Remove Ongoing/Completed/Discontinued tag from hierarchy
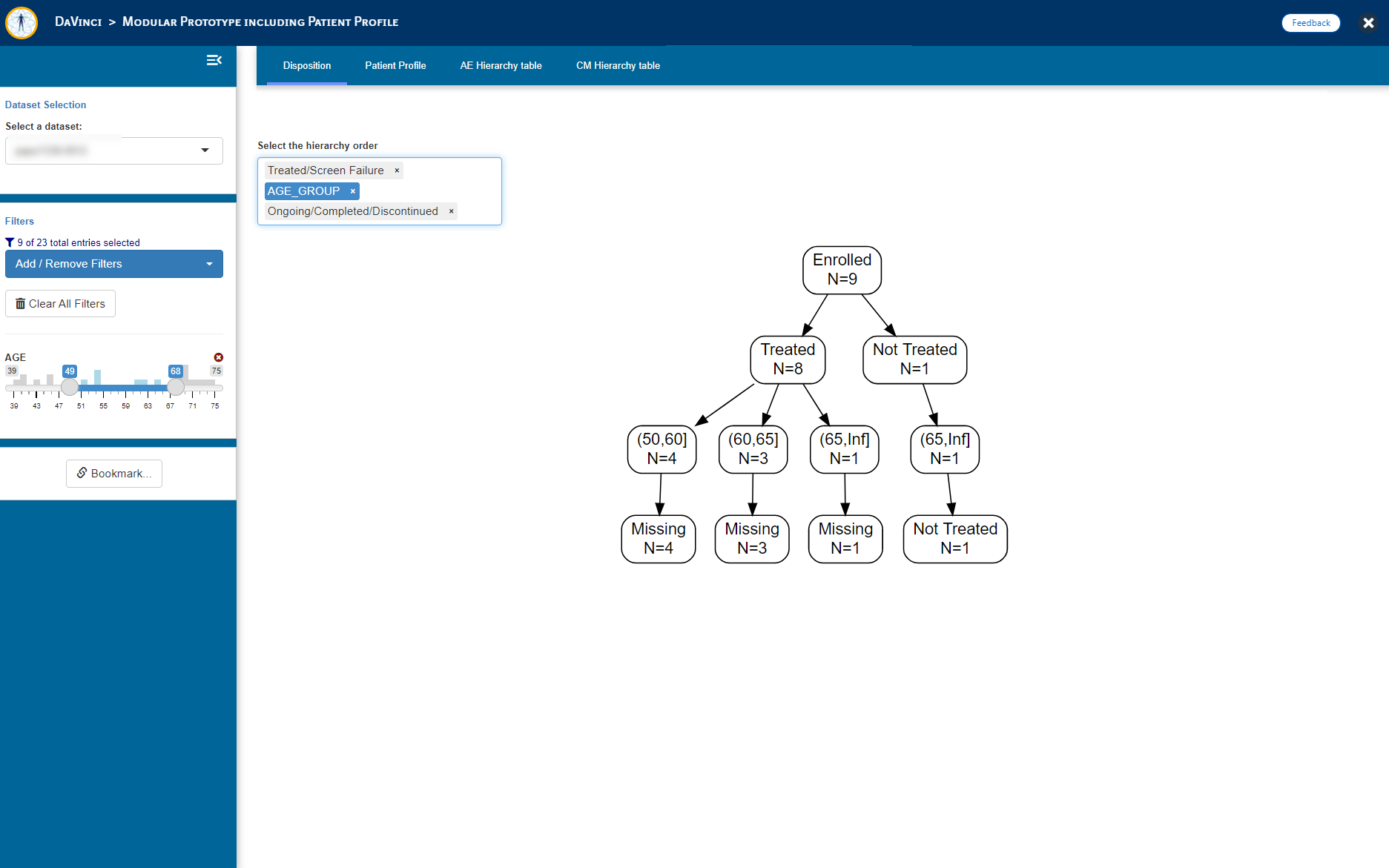This screenshot has width=1389, height=868. tap(451, 211)
